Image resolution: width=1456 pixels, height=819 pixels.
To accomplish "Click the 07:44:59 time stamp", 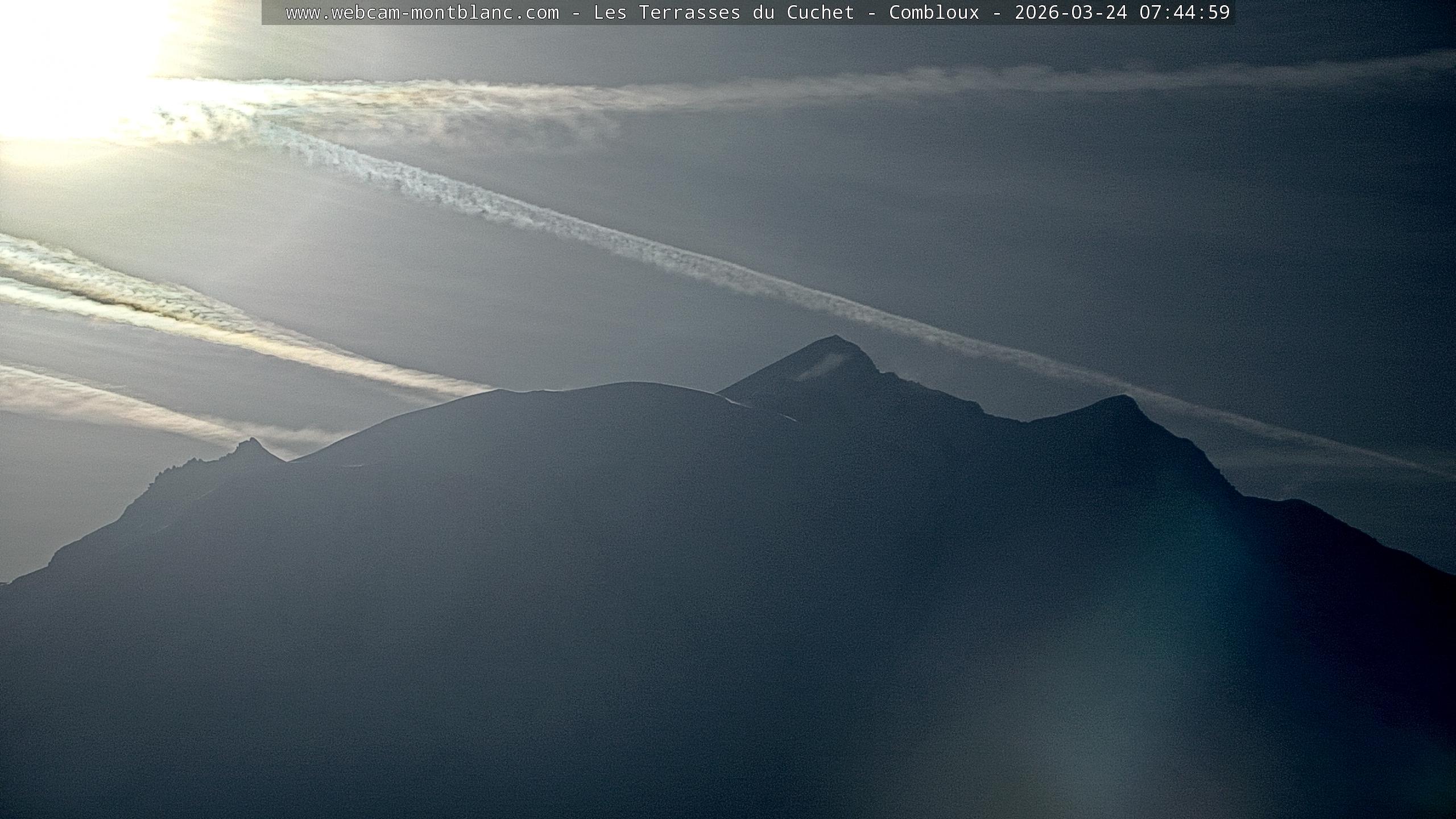I will click(x=1184, y=13).
